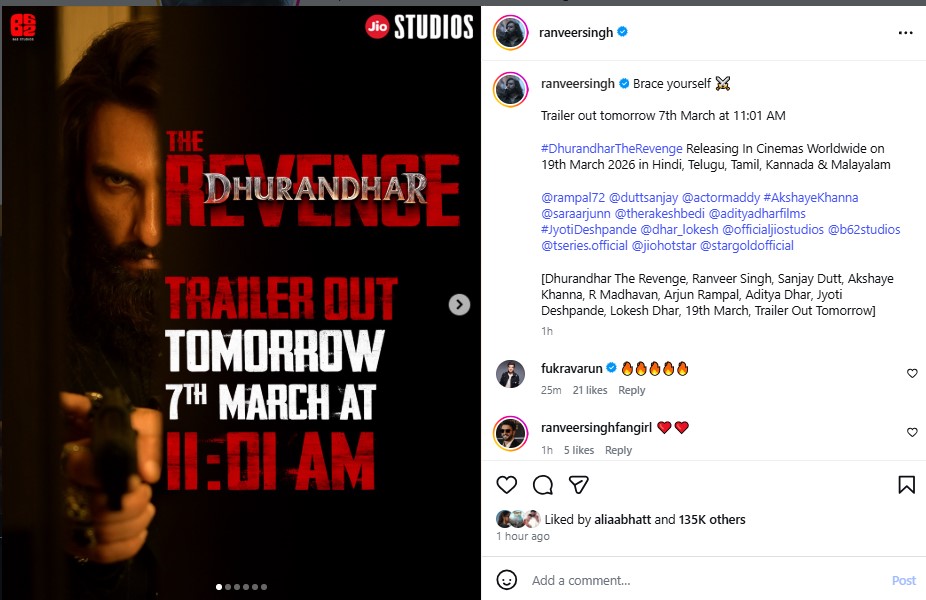926x600 pixels.
Task: Open the three-dot more options menu
Action: 905,32
